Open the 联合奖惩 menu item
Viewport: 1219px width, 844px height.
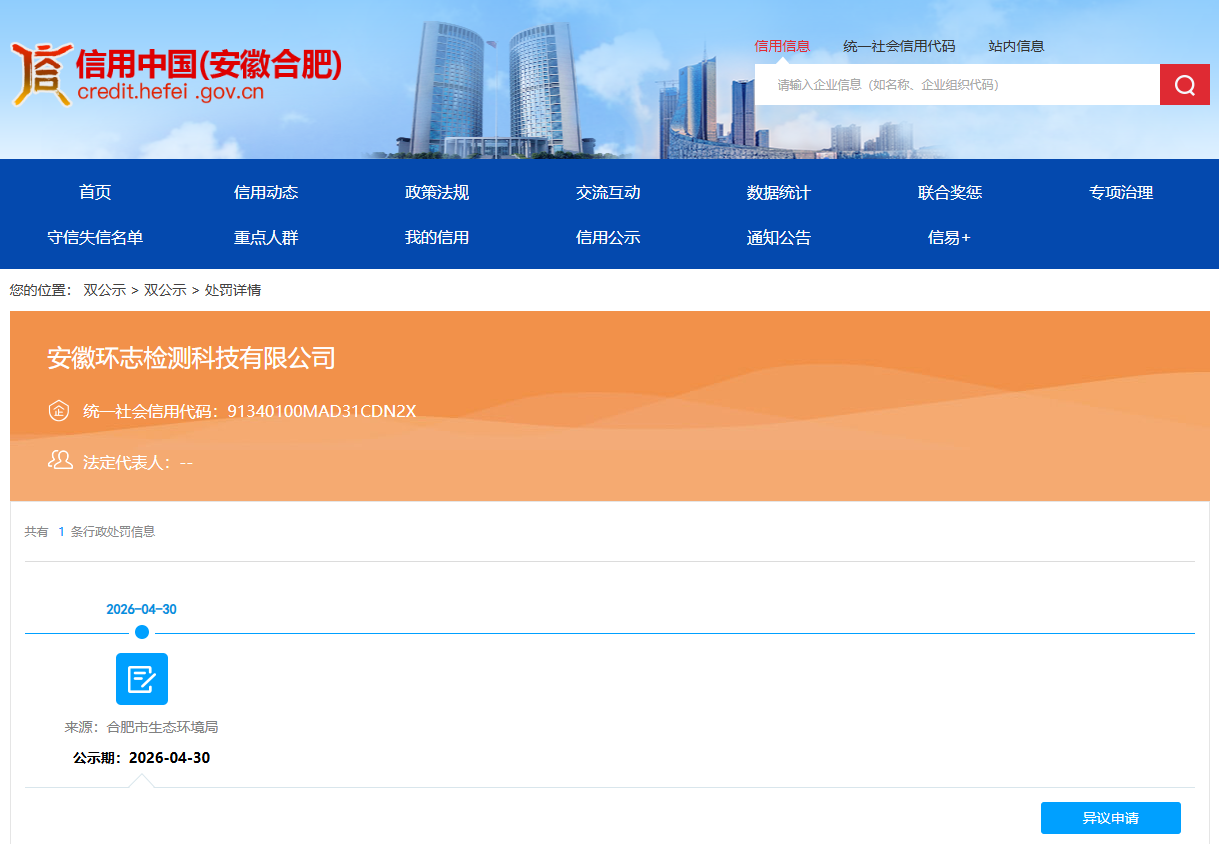950,193
